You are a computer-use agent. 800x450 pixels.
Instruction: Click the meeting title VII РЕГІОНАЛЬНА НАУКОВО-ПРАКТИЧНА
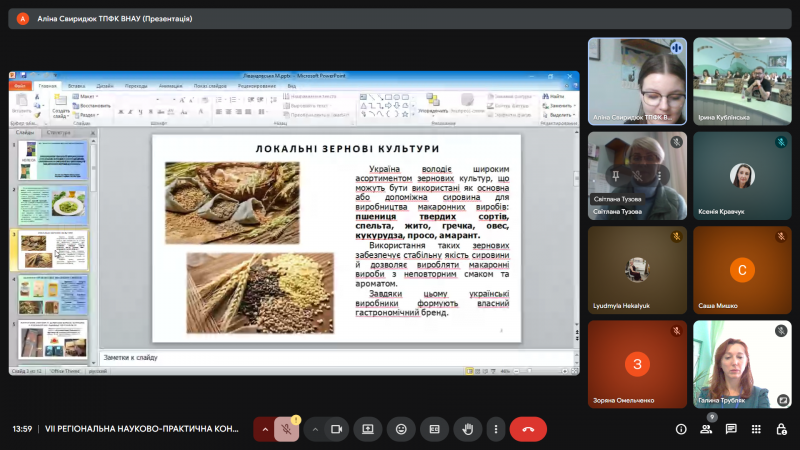click(141, 429)
